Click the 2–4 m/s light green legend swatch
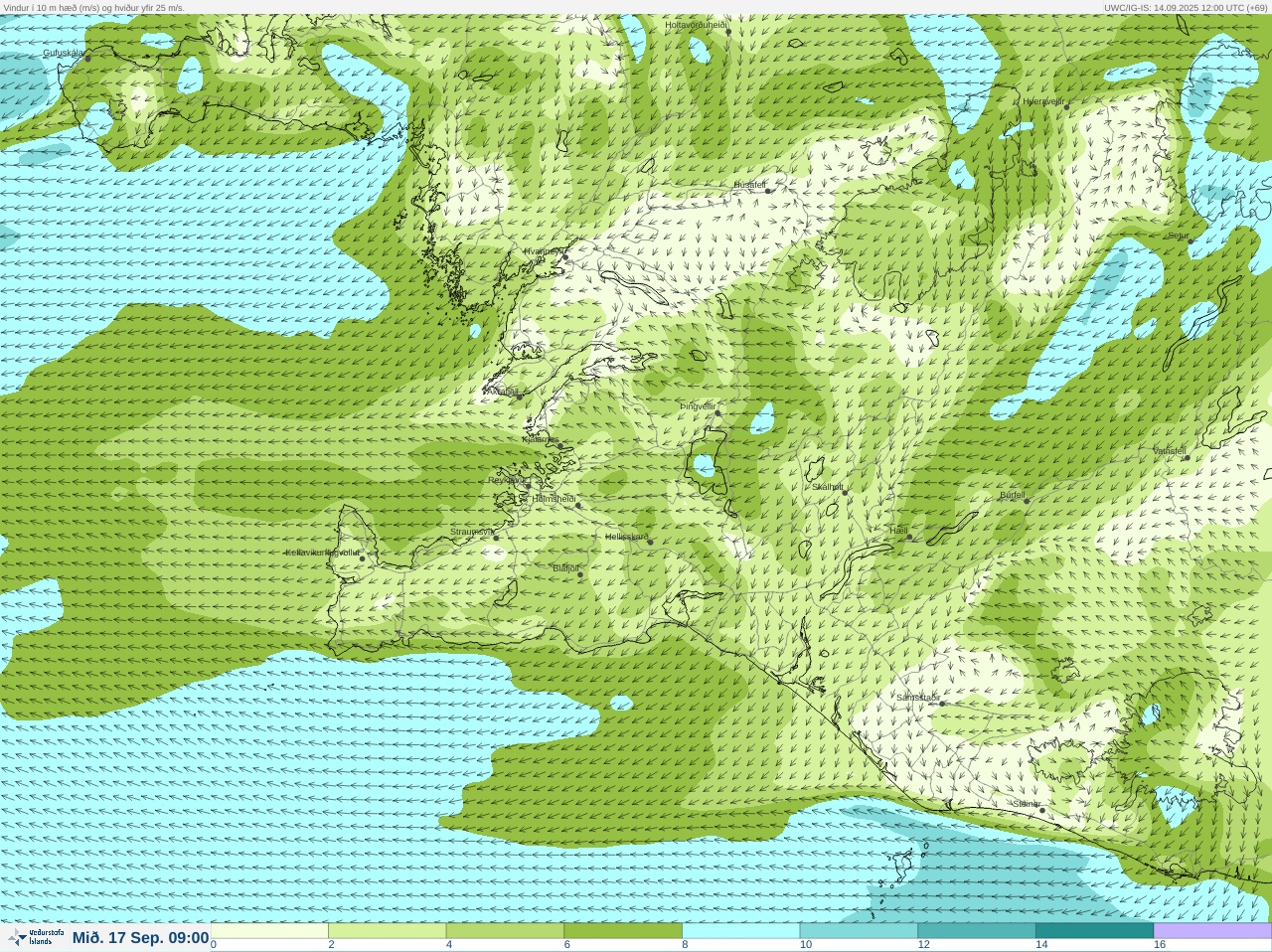This screenshot has width=1272, height=952. (388, 931)
